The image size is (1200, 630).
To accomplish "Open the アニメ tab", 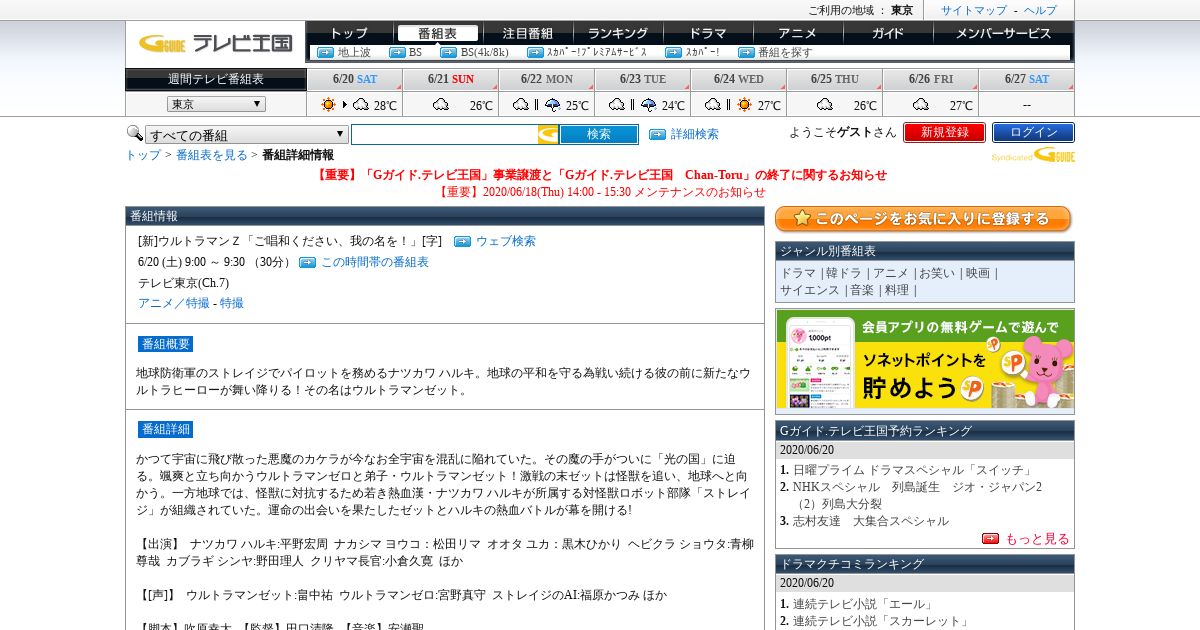I will point(798,33).
